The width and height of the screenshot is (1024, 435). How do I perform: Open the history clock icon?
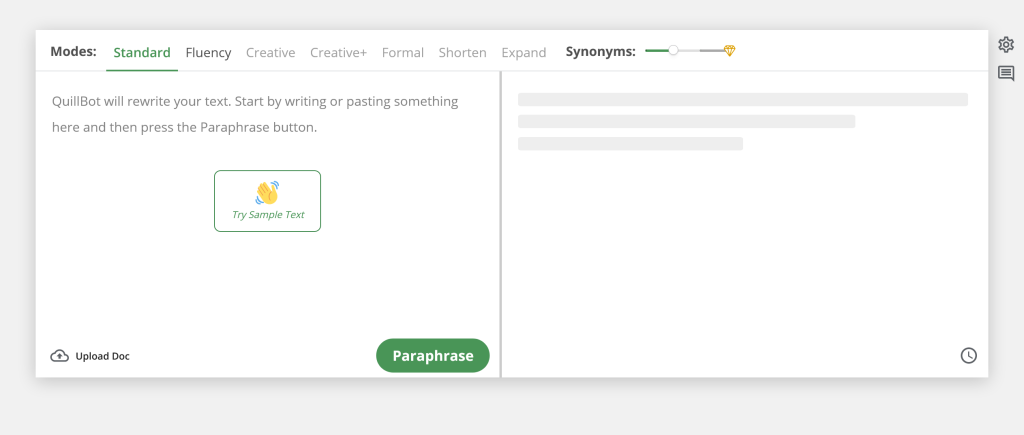(968, 355)
